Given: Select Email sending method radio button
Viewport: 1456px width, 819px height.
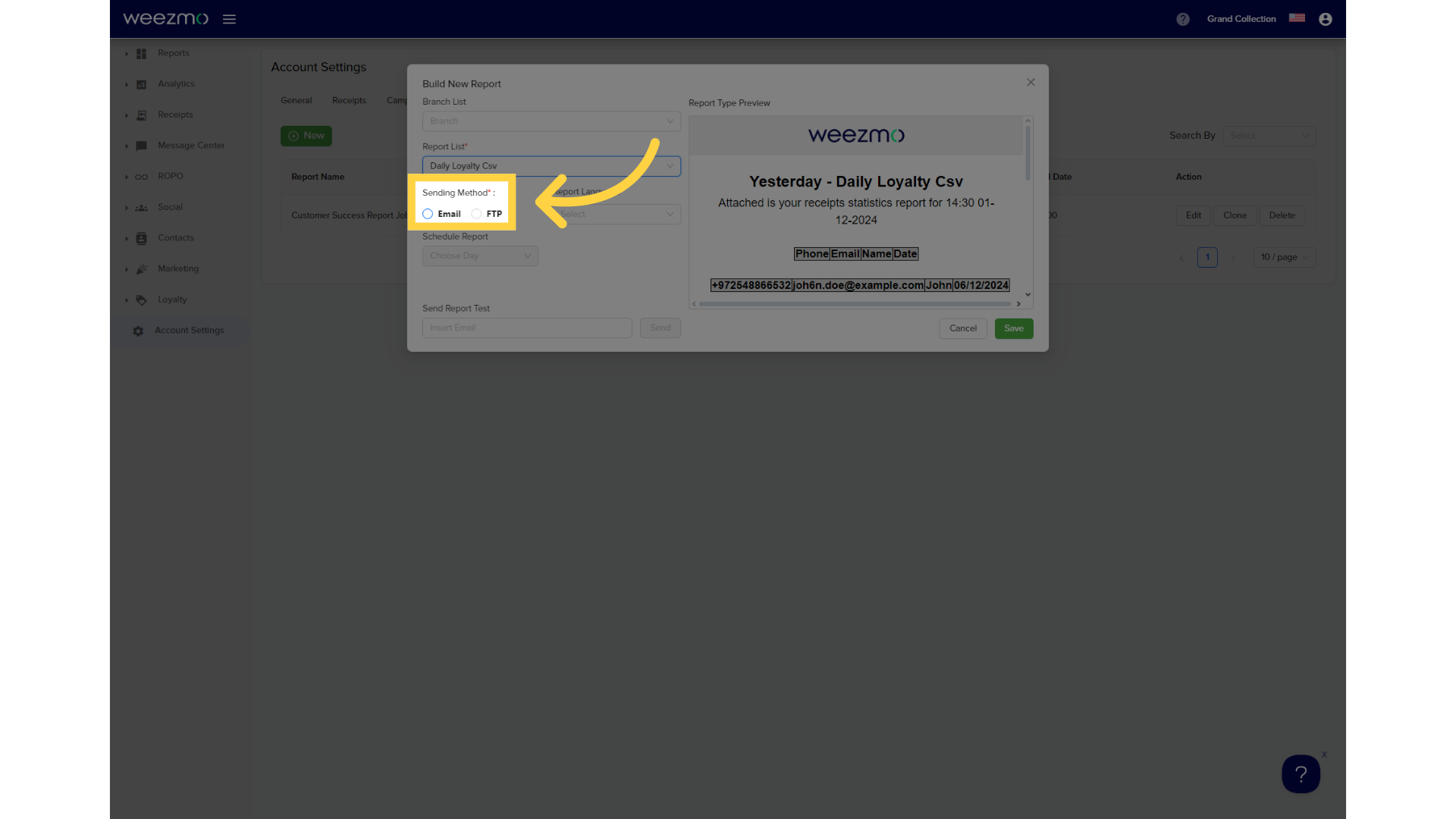Looking at the screenshot, I should [x=428, y=213].
